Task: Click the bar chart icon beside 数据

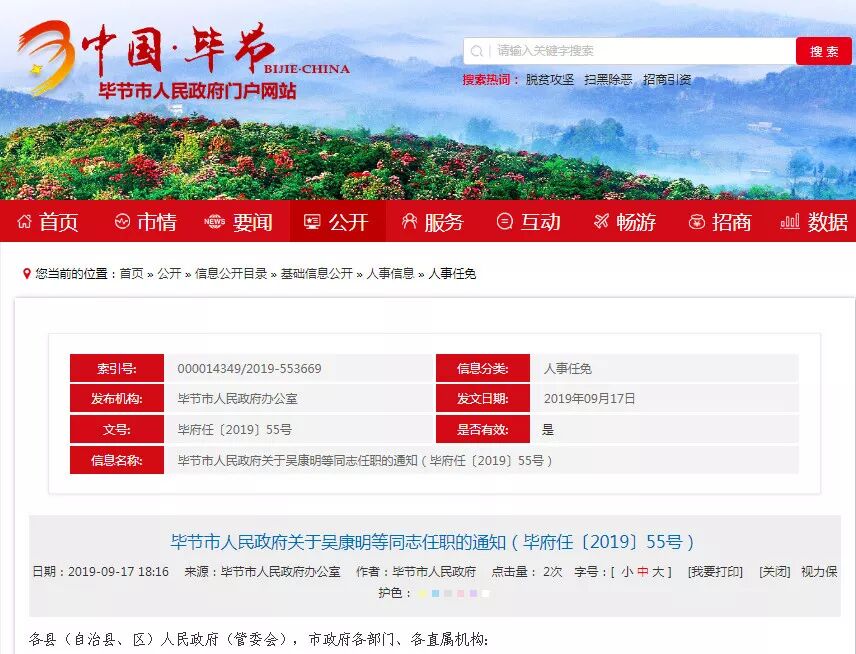Action: [790, 221]
